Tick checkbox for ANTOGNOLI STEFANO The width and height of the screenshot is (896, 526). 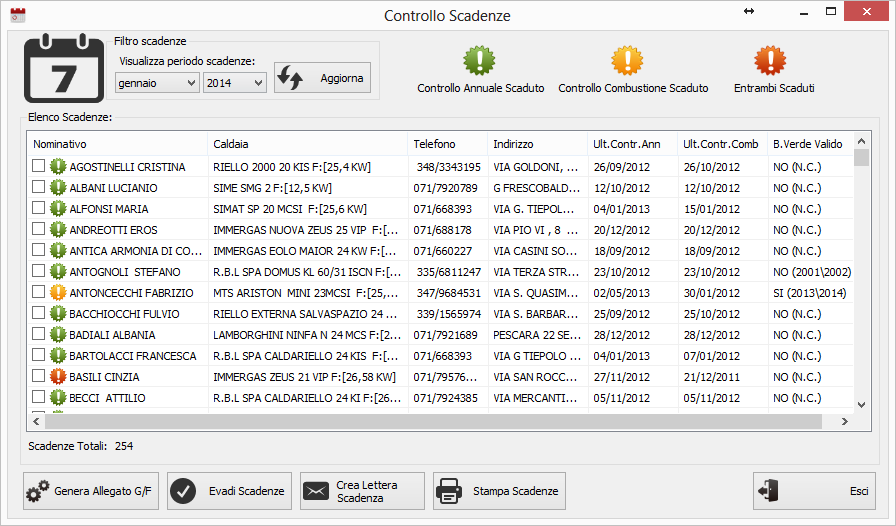click(x=38, y=270)
